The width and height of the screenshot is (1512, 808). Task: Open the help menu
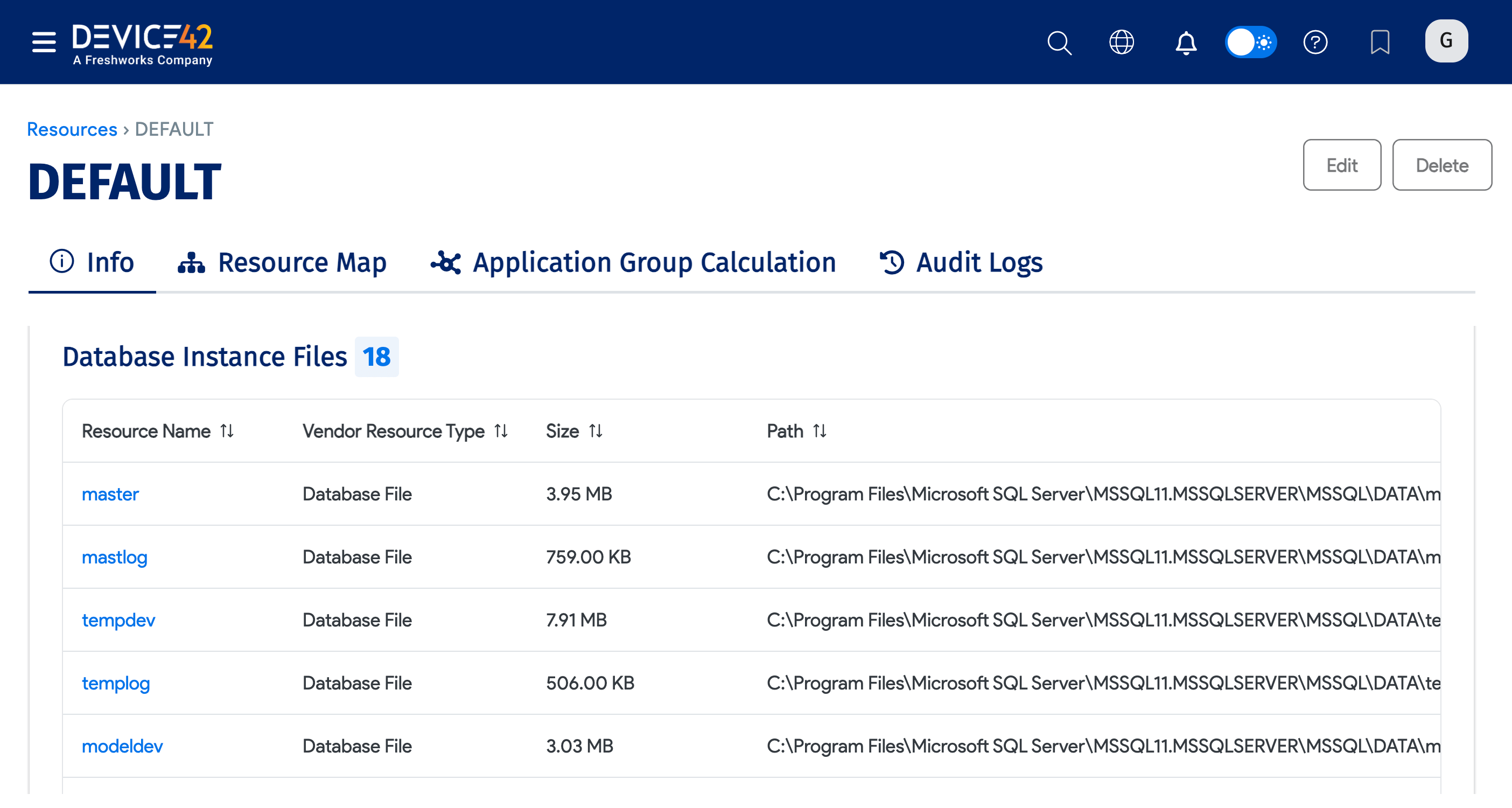pyautogui.click(x=1316, y=42)
